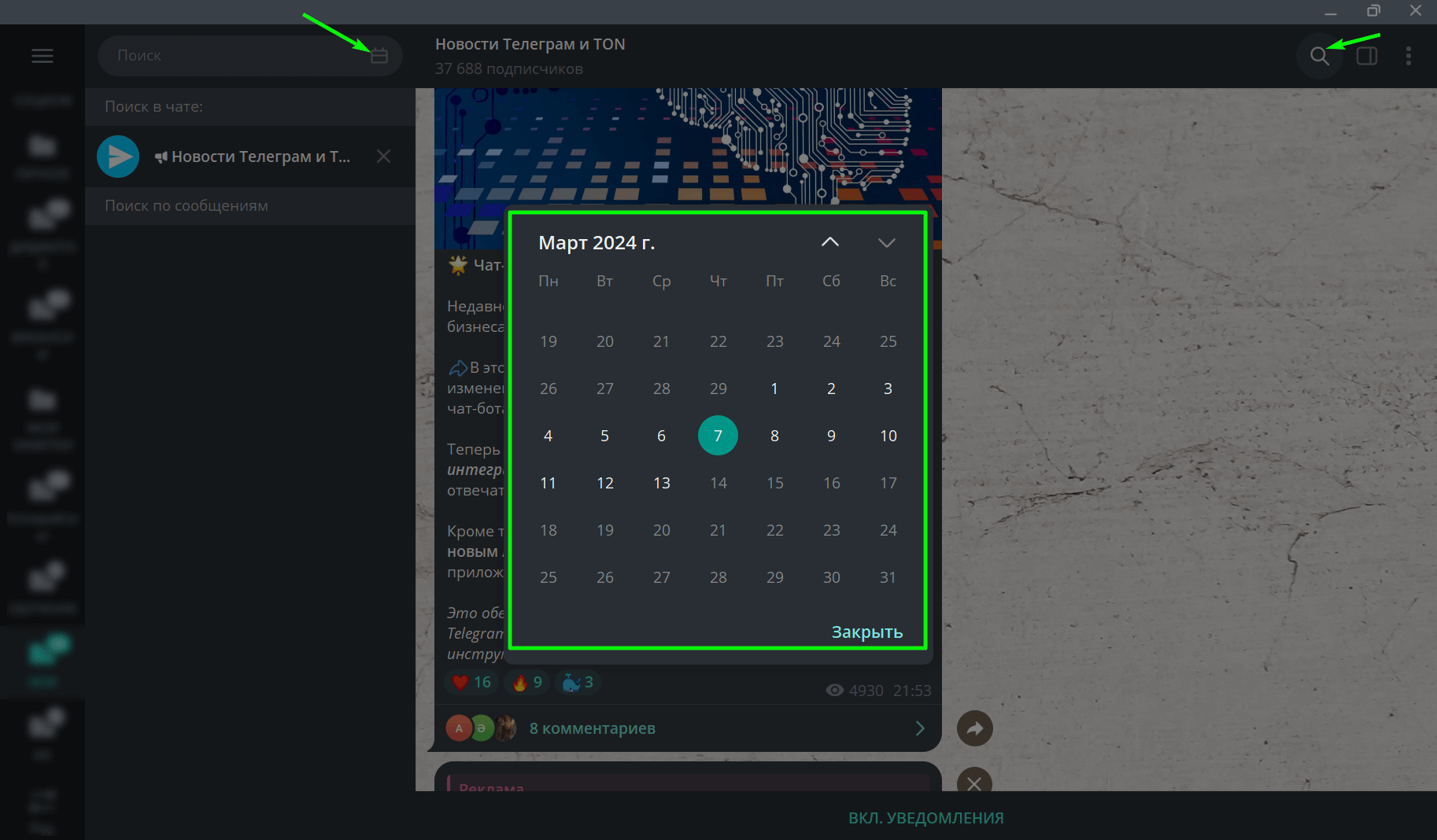Screen dimensions: 1437x840
Task: Select March 9 in calendar
Action: (x=832, y=436)
